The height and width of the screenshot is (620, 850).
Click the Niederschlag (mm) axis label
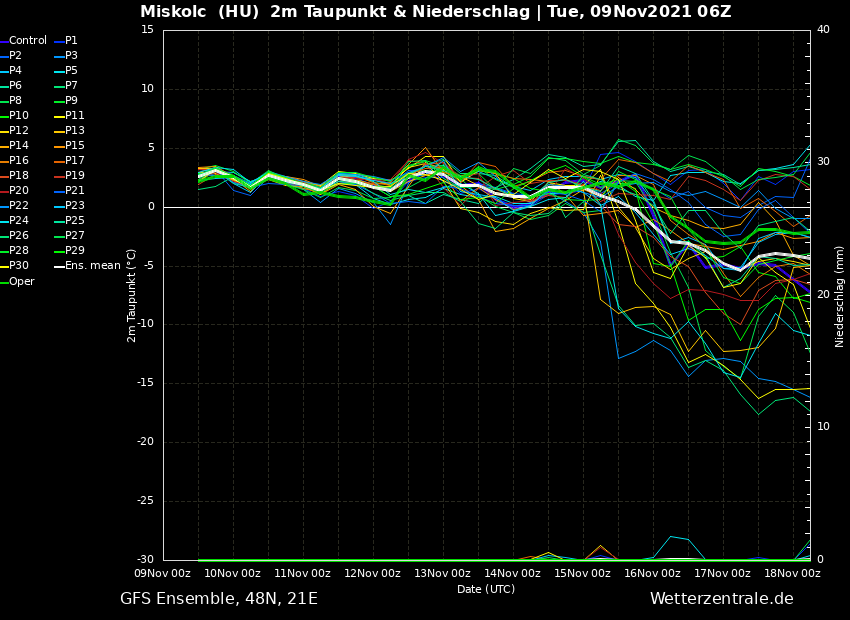click(840, 296)
